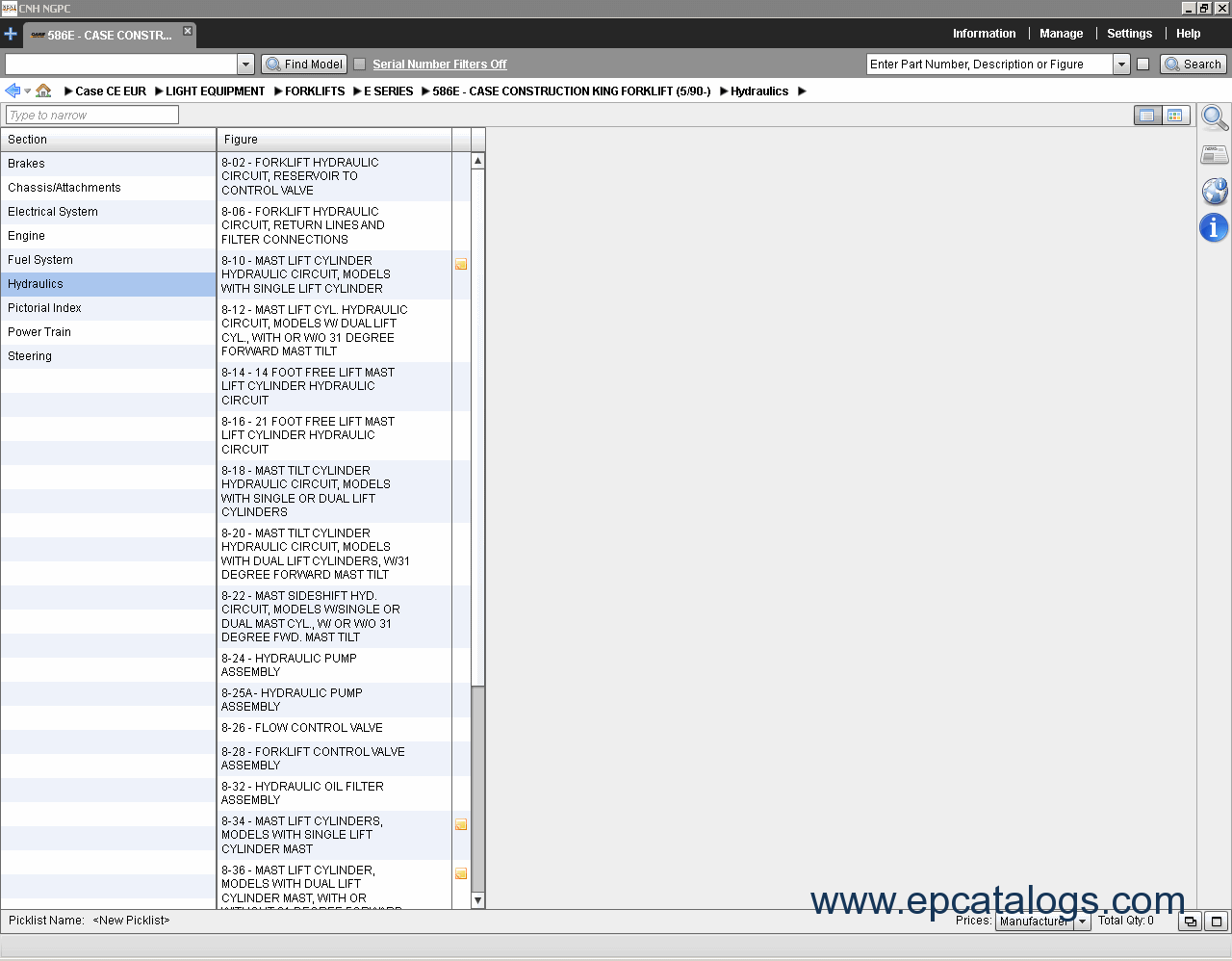Click the Find Model magnifier icon

click(273, 65)
